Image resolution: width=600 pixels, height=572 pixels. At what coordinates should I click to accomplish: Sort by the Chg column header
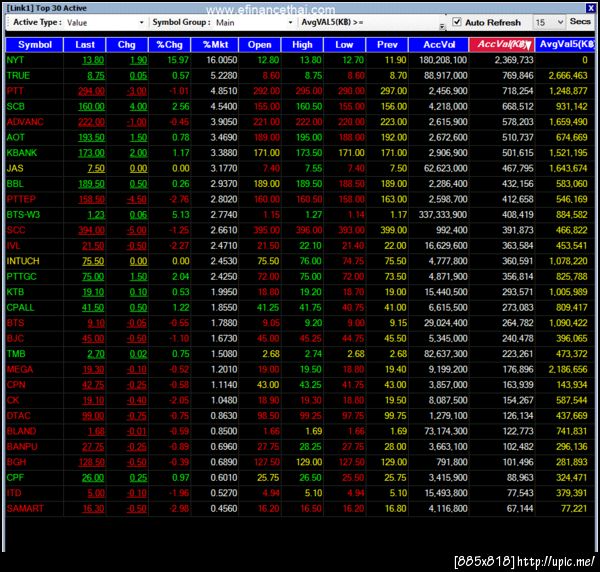127,45
